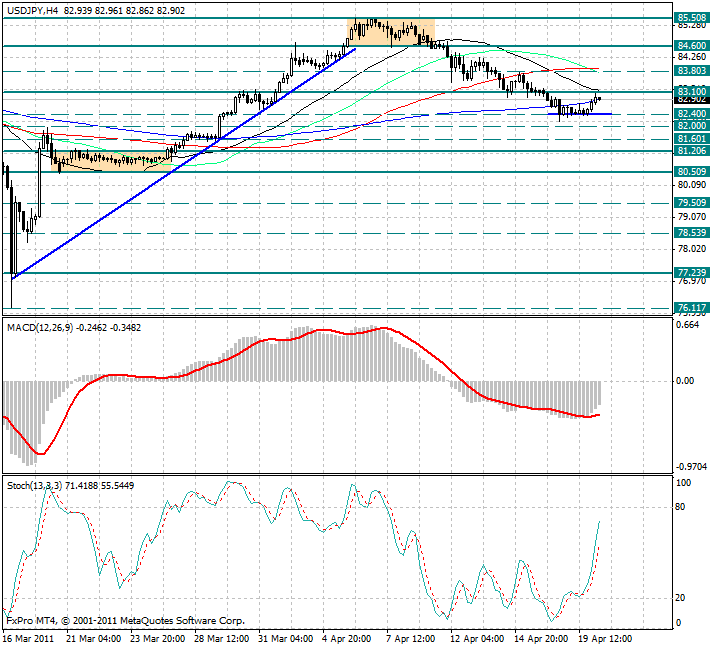Image resolution: width=710 pixels, height=646 pixels.
Task: Click the 19 Apr 12:00 time marker
Action: pyautogui.click(x=607, y=637)
